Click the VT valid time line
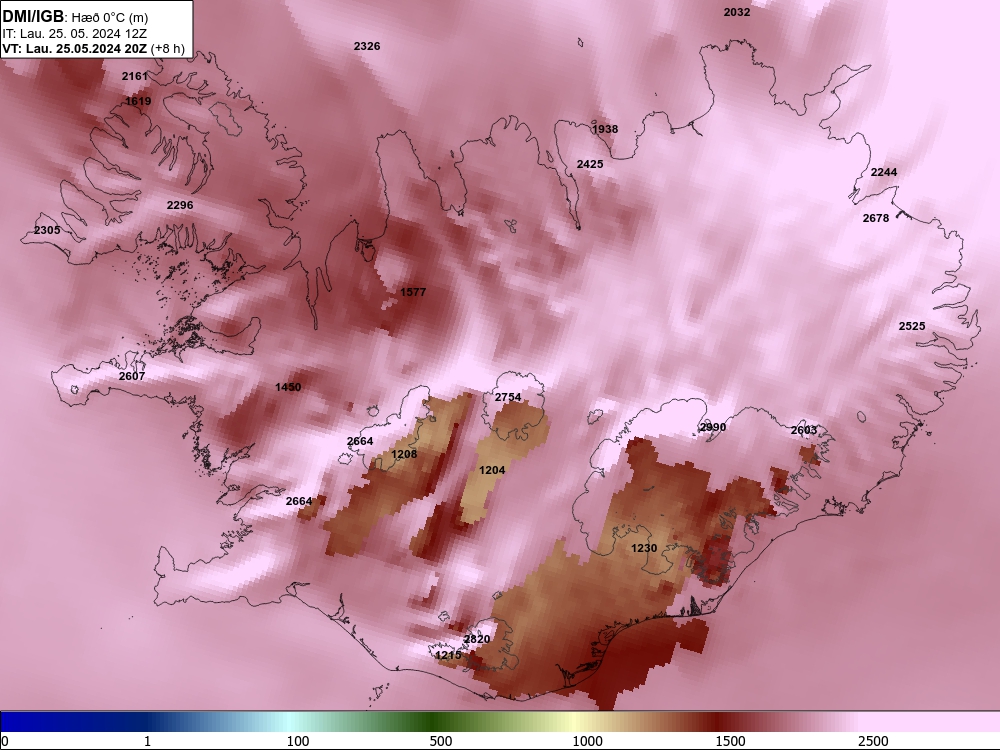1000x750 pixels. 93,48
